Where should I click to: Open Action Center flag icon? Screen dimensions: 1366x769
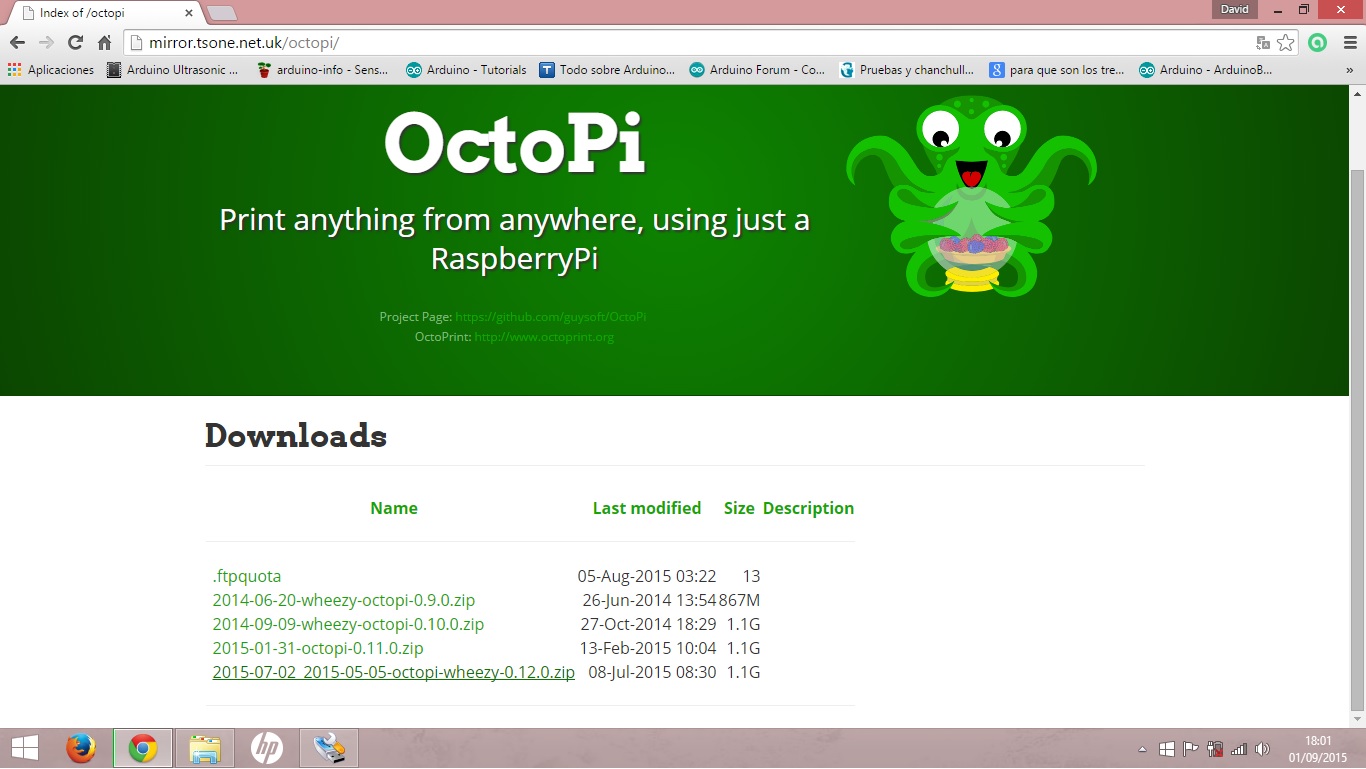1191,748
